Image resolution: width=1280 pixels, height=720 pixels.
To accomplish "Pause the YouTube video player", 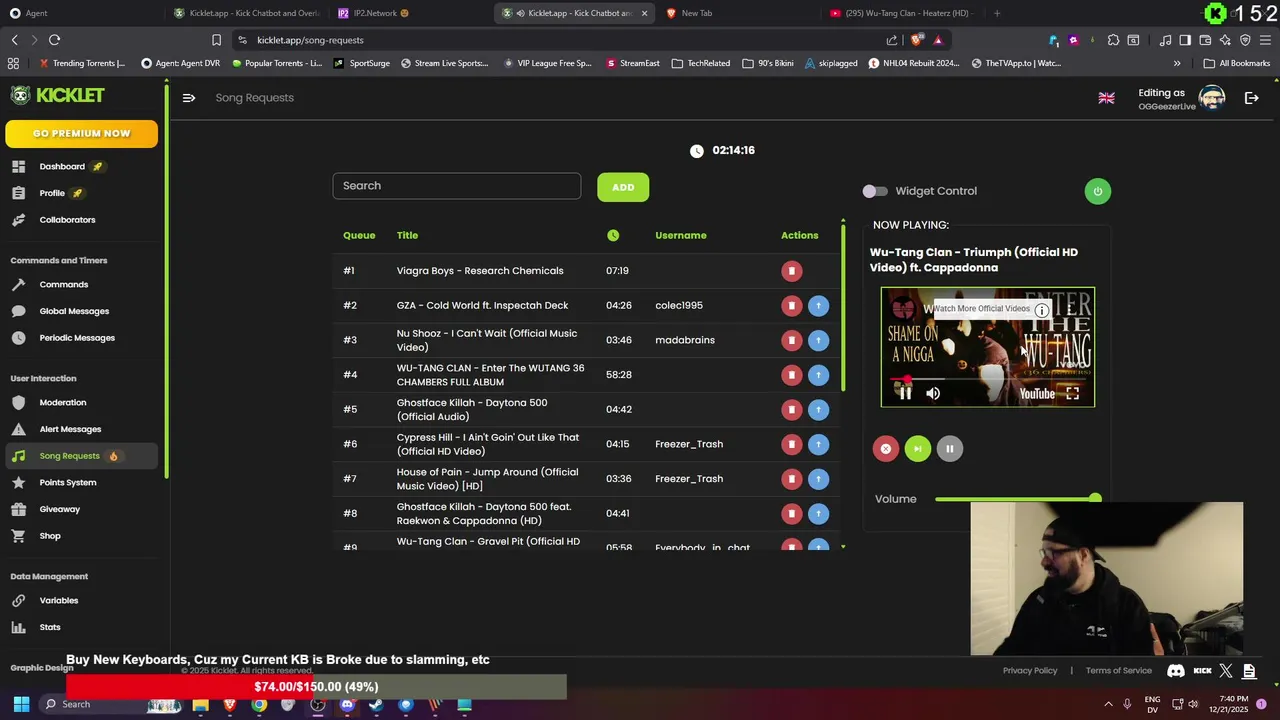I will [x=904, y=393].
